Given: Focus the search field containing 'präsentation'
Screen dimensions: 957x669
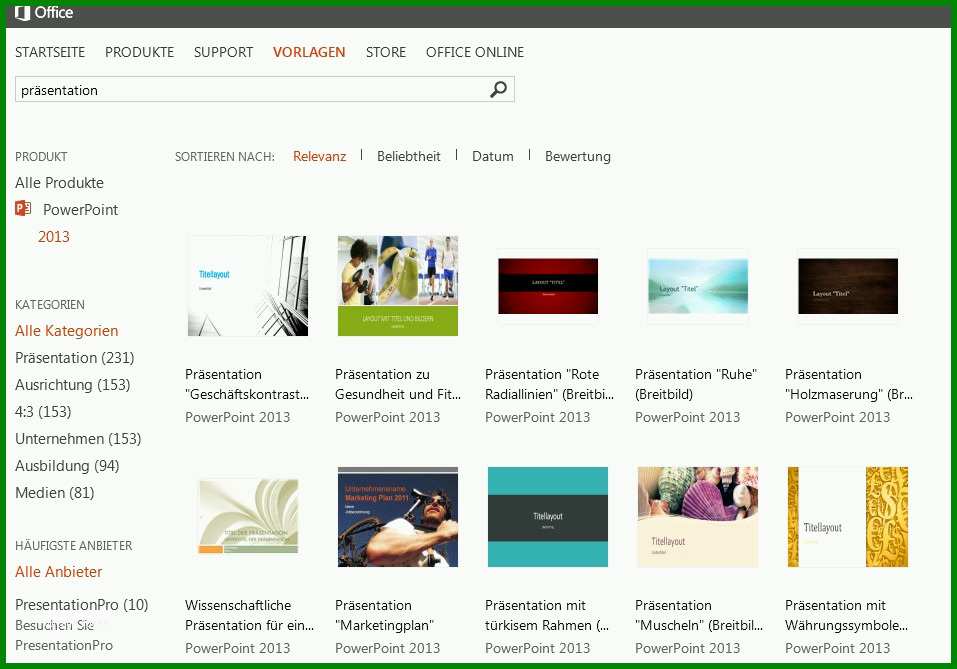Looking at the screenshot, I should pyautogui.click(x=265, y=90).
